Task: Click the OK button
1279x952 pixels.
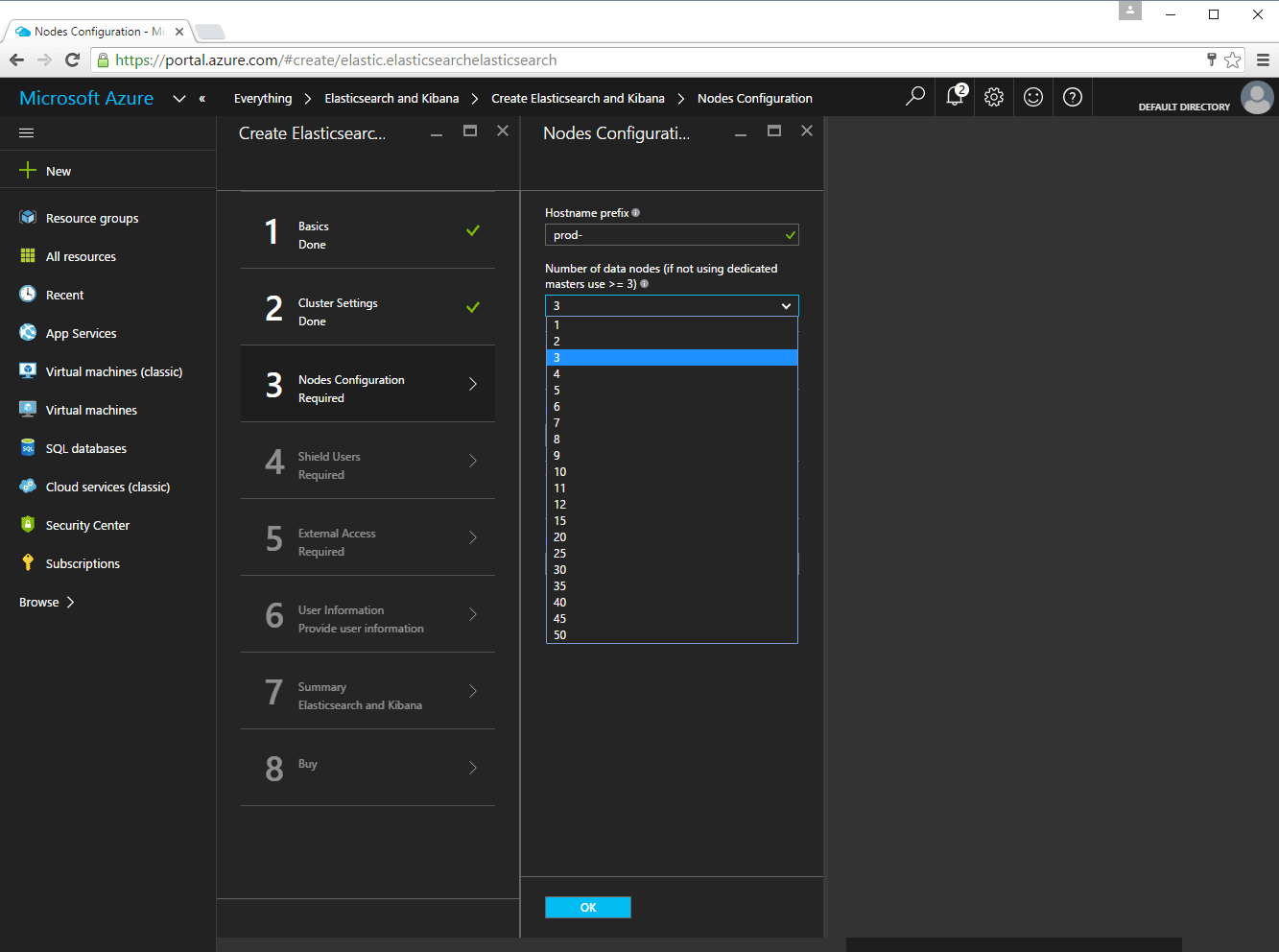Action: pyautogui.click(x=588, y=907)
